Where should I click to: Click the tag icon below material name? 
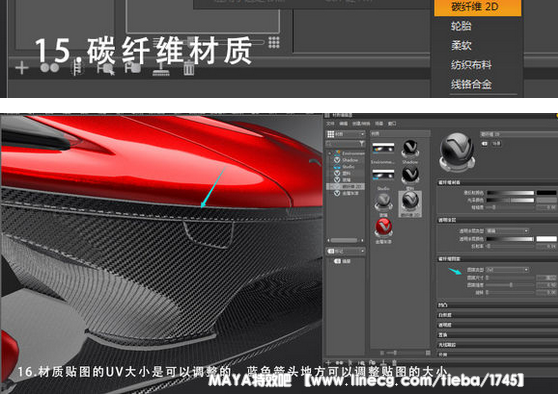pyautogui.click(x=485, y=144)
